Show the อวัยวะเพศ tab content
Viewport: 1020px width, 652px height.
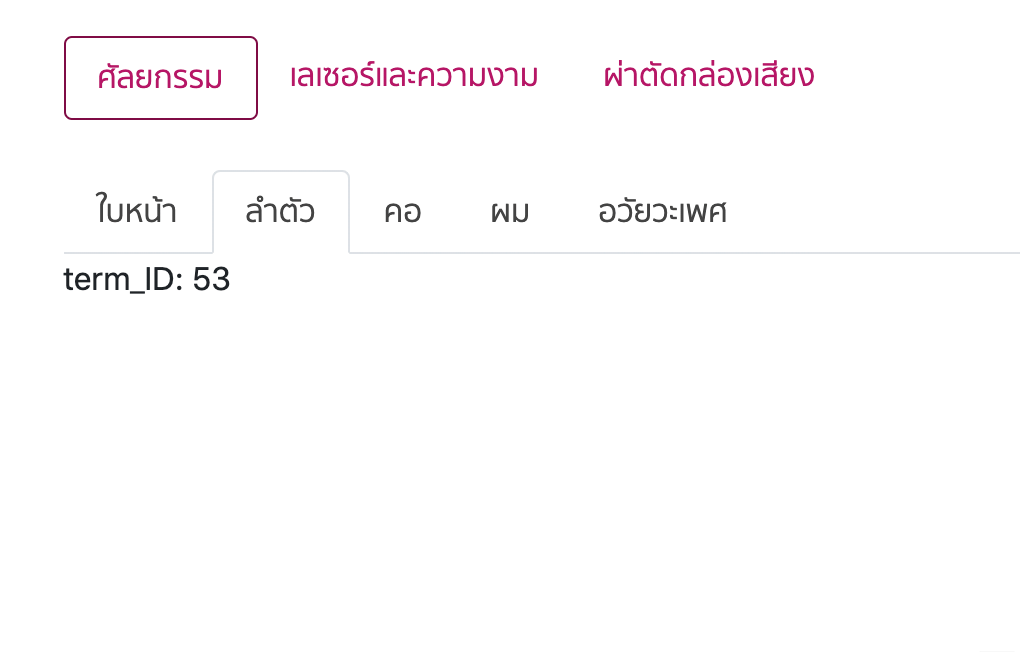662,212
